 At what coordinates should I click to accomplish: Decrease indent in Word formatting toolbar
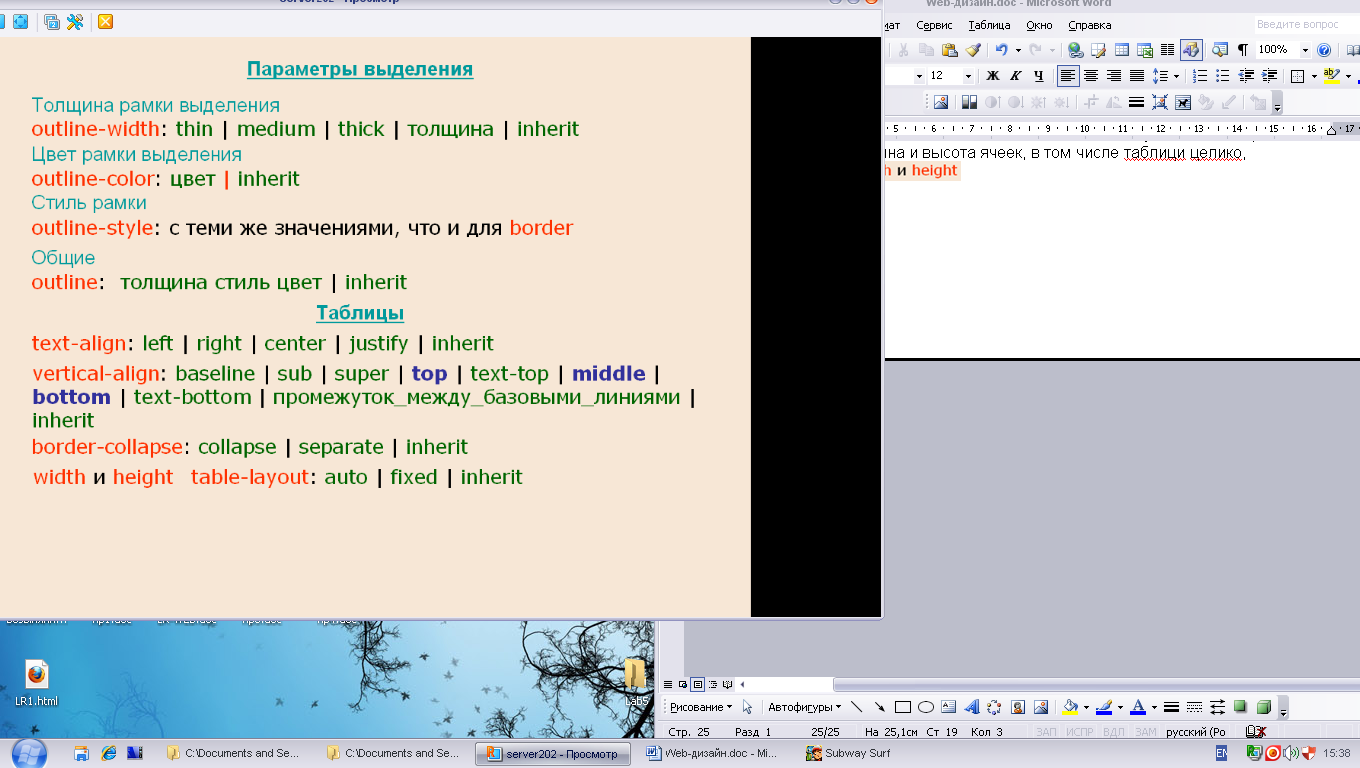tap(1247, 76)
